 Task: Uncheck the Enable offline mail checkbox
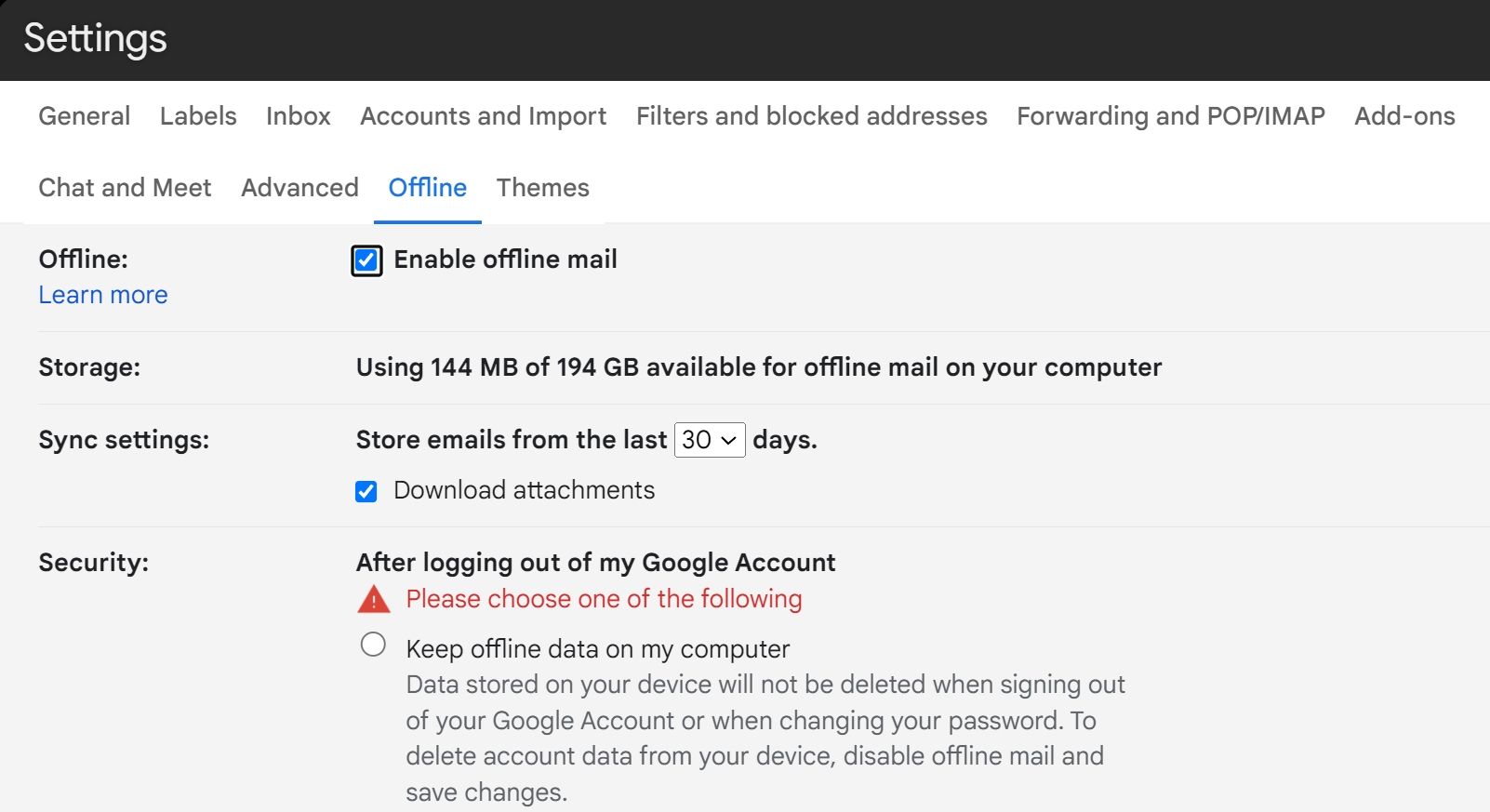[x=366, y=260]
